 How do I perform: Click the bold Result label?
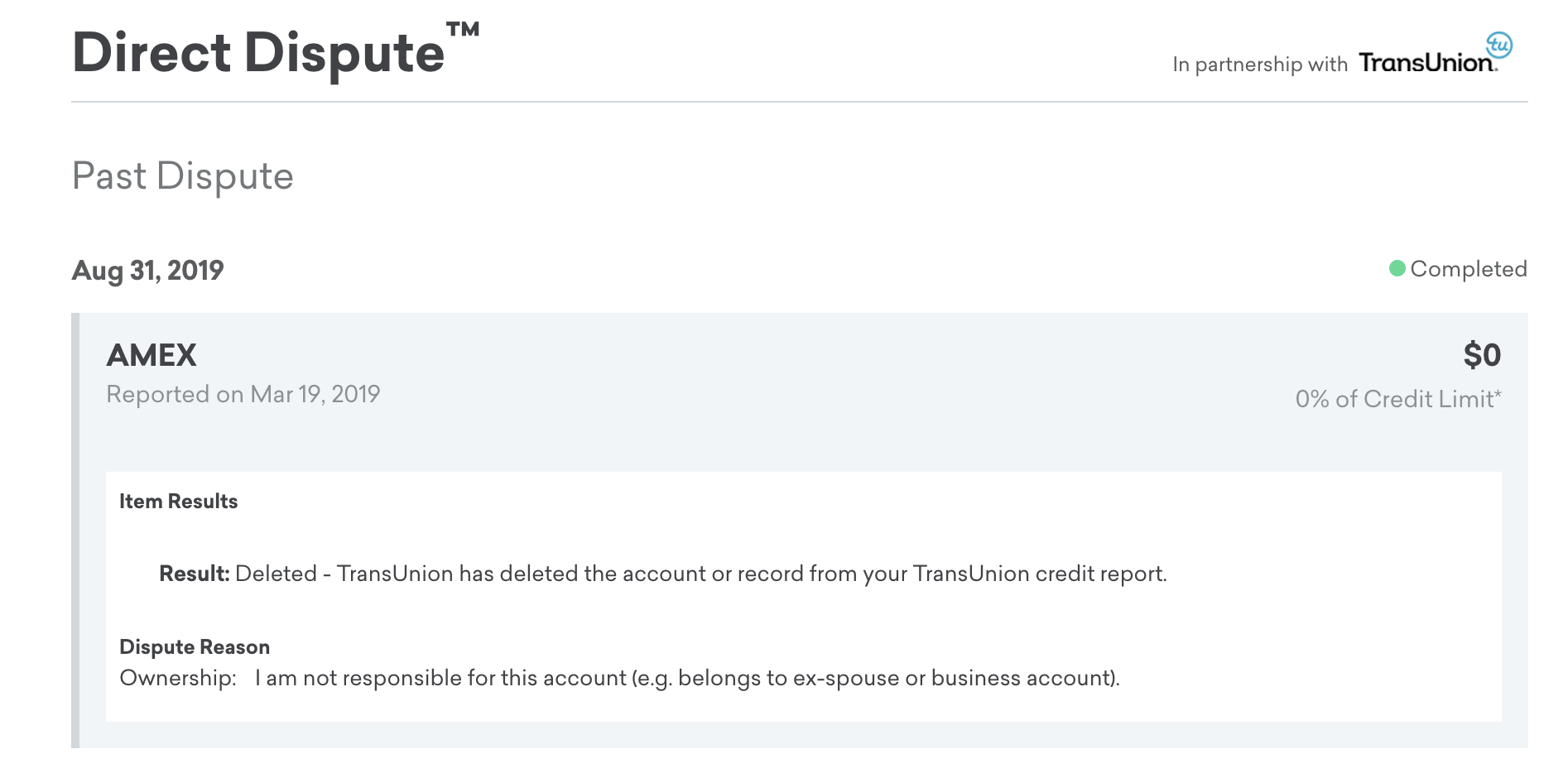pyautogui.click(x=194, y=574)
